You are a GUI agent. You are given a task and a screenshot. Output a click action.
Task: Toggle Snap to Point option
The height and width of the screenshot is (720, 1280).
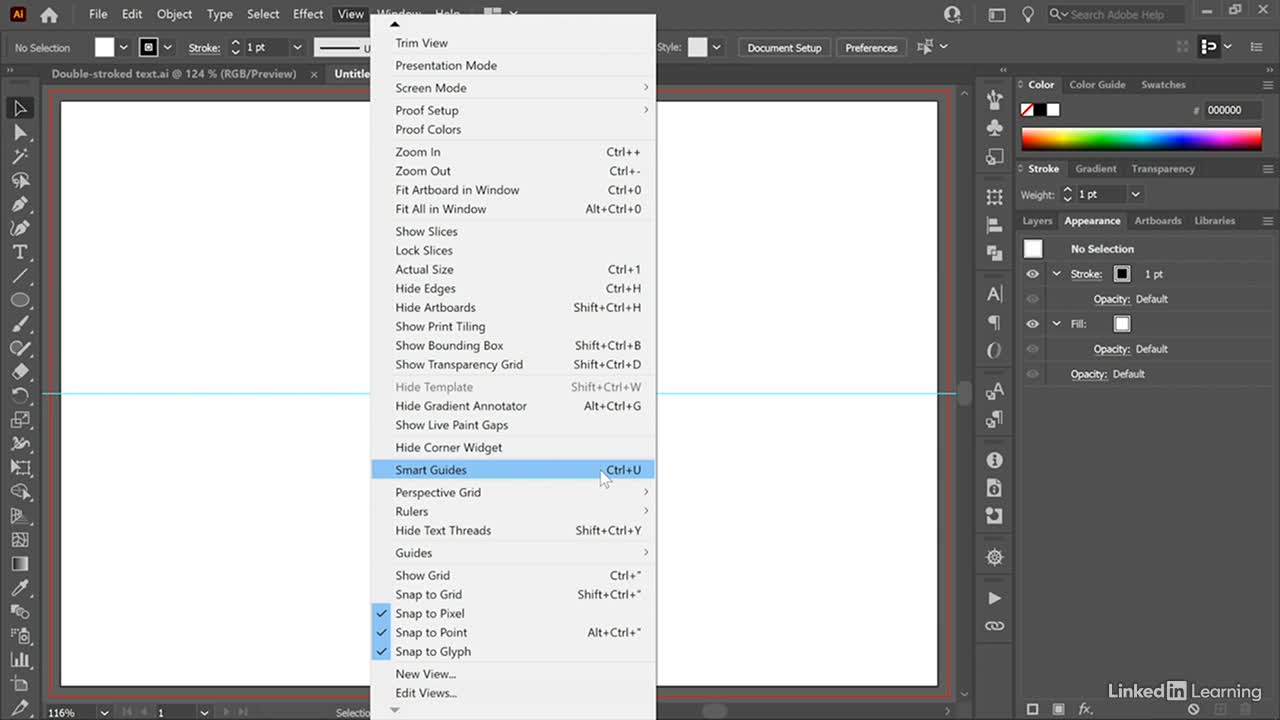pos(513,633)
